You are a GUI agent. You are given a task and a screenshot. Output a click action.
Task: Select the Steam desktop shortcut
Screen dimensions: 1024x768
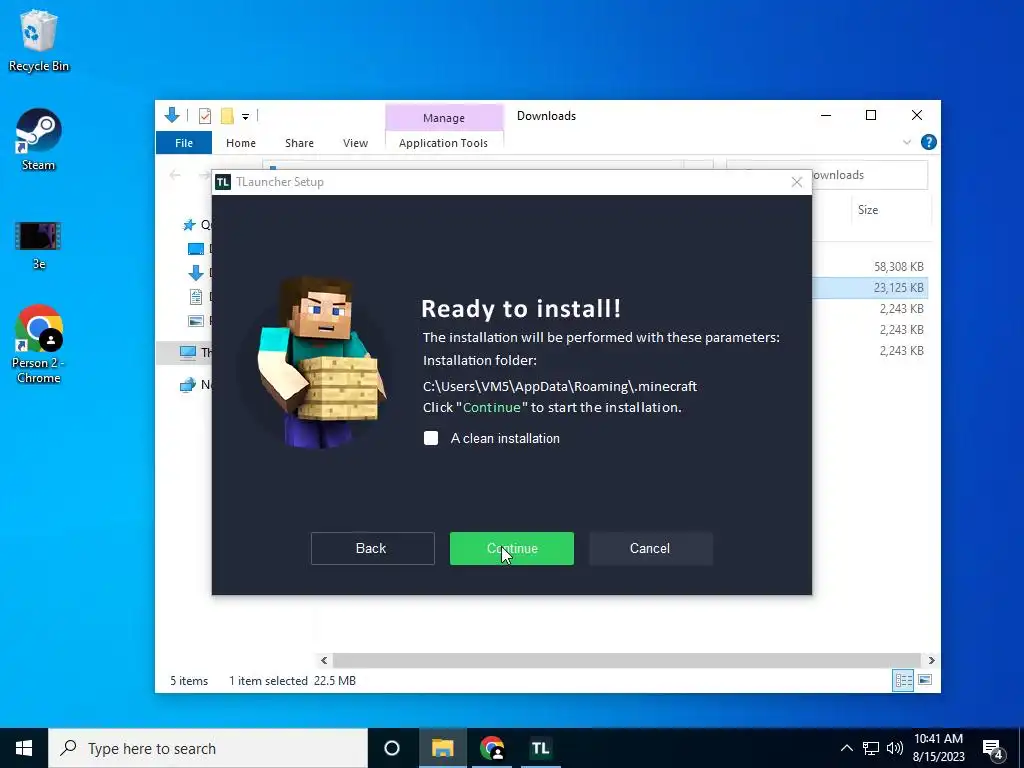coord(39,140)
